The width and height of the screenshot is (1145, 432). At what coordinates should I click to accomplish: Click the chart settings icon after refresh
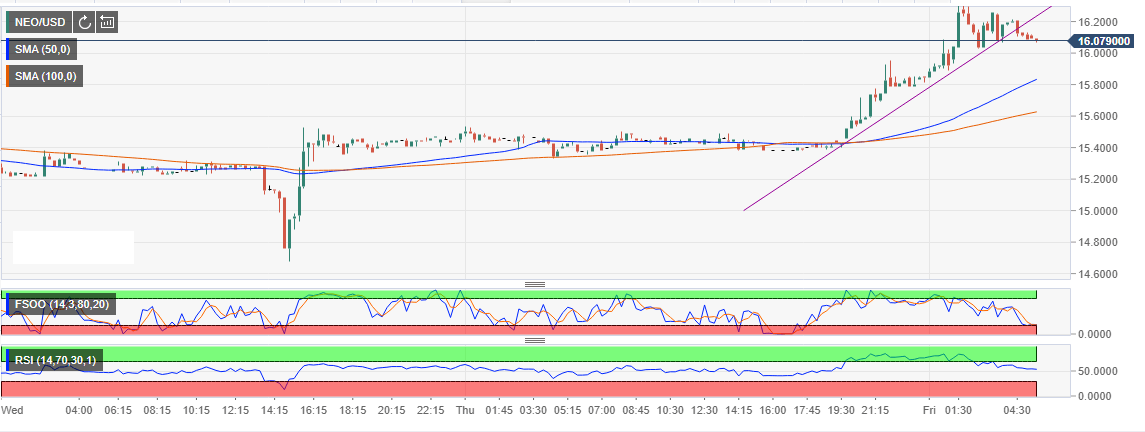click(107, 21)
